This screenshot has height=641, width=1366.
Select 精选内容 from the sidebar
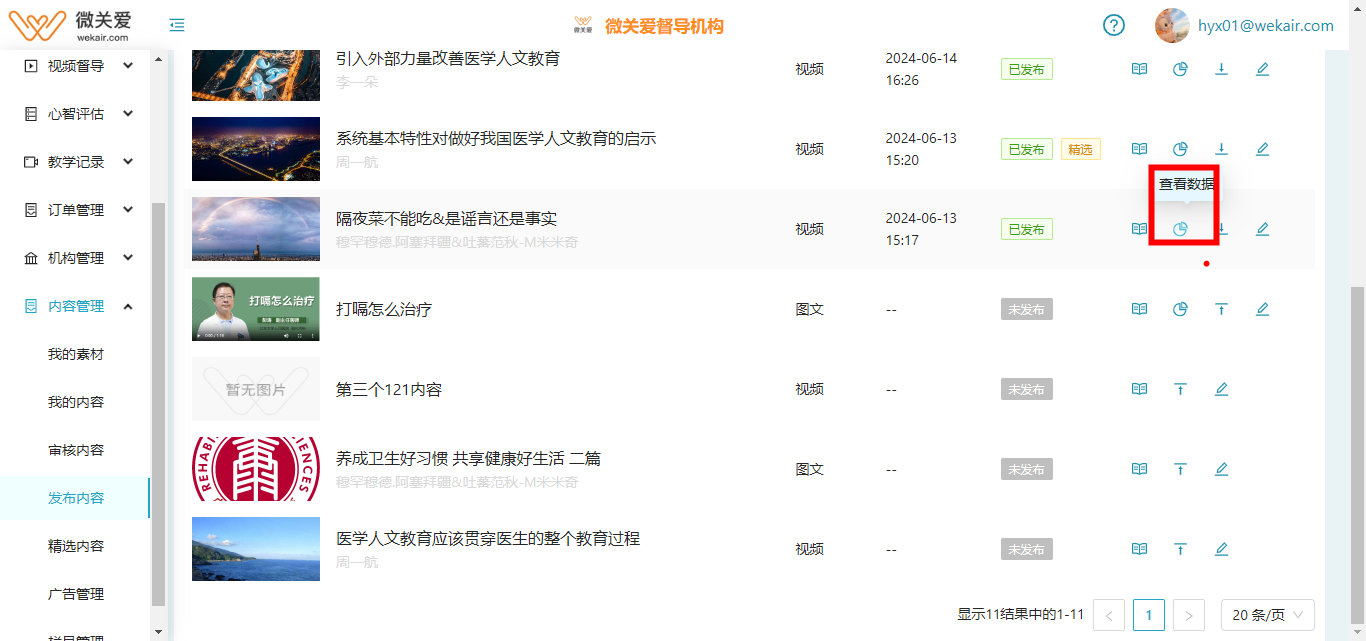pyautogui.click(x=76, y=546)
